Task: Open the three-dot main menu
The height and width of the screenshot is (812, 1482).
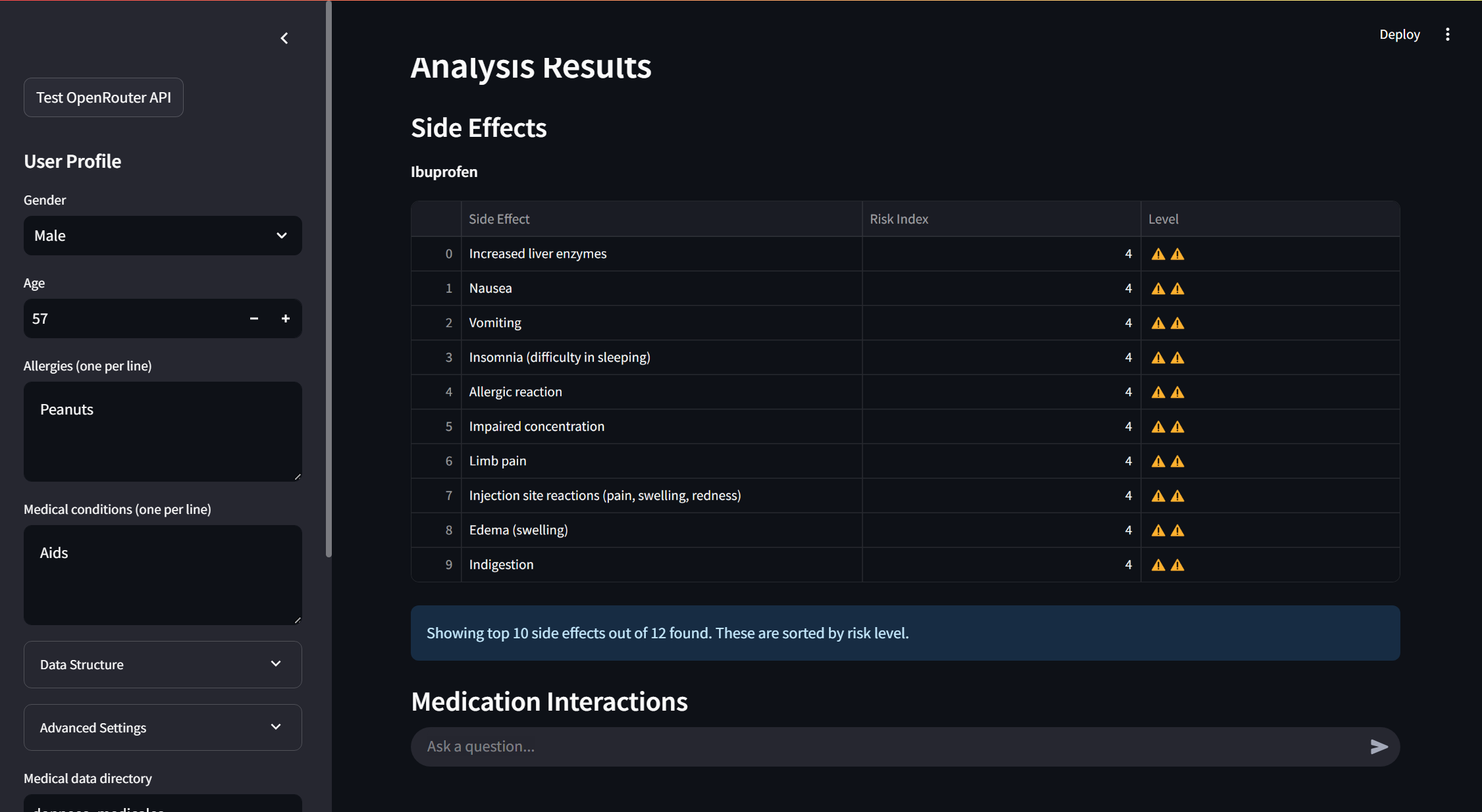Action: (x=1447, y=34)
